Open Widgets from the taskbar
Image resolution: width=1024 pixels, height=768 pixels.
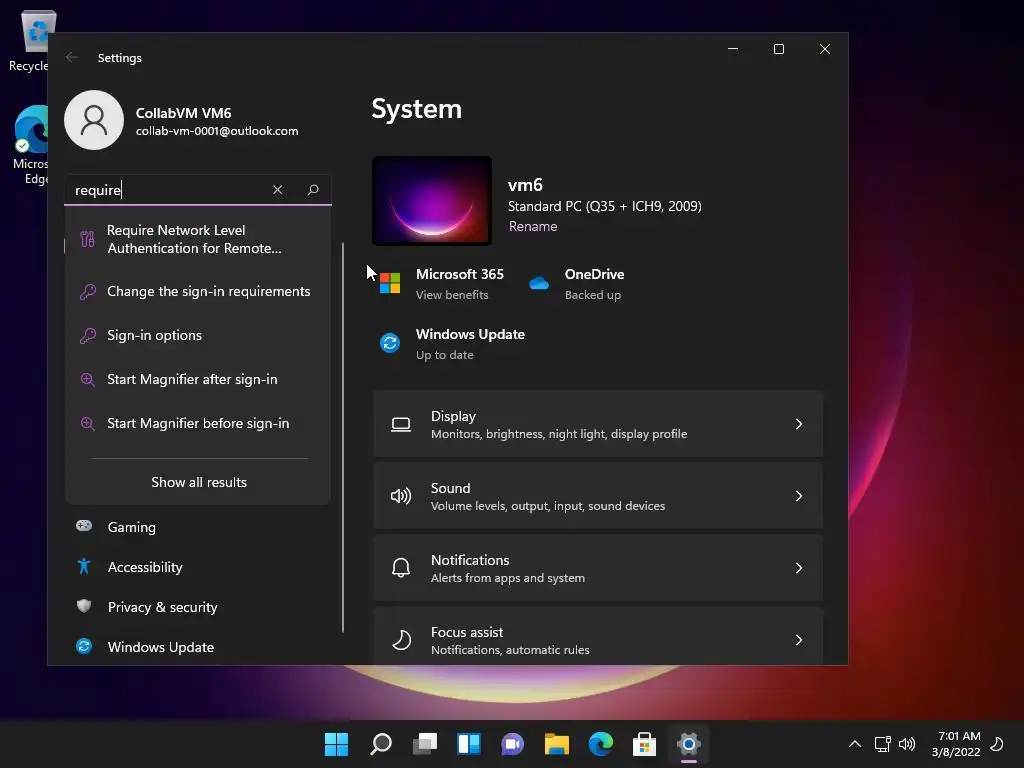(469, 744)
